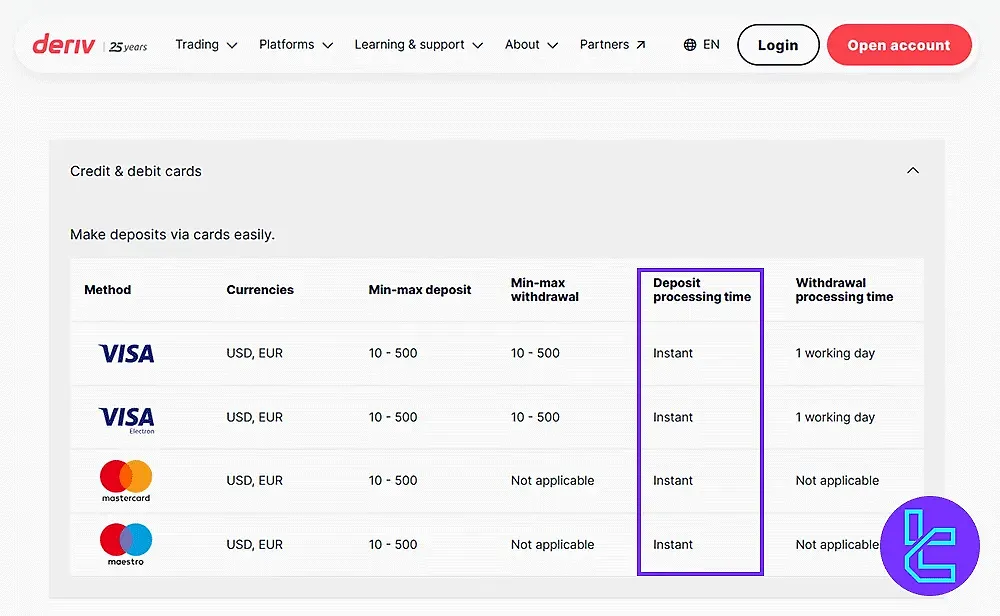Click the Min-max deposit column header
Screen dimensions: 1000x616
click(x=420, y=290)
